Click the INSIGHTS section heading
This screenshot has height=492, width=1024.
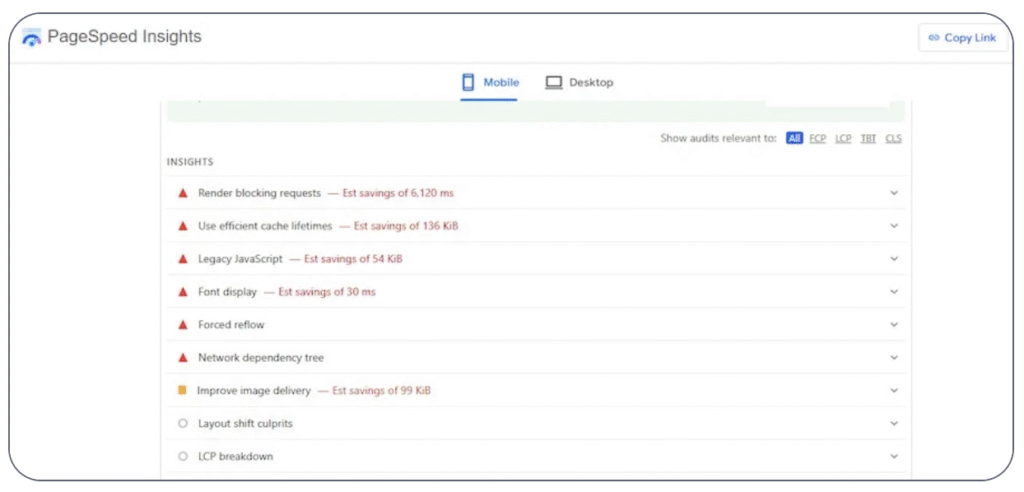190,161
